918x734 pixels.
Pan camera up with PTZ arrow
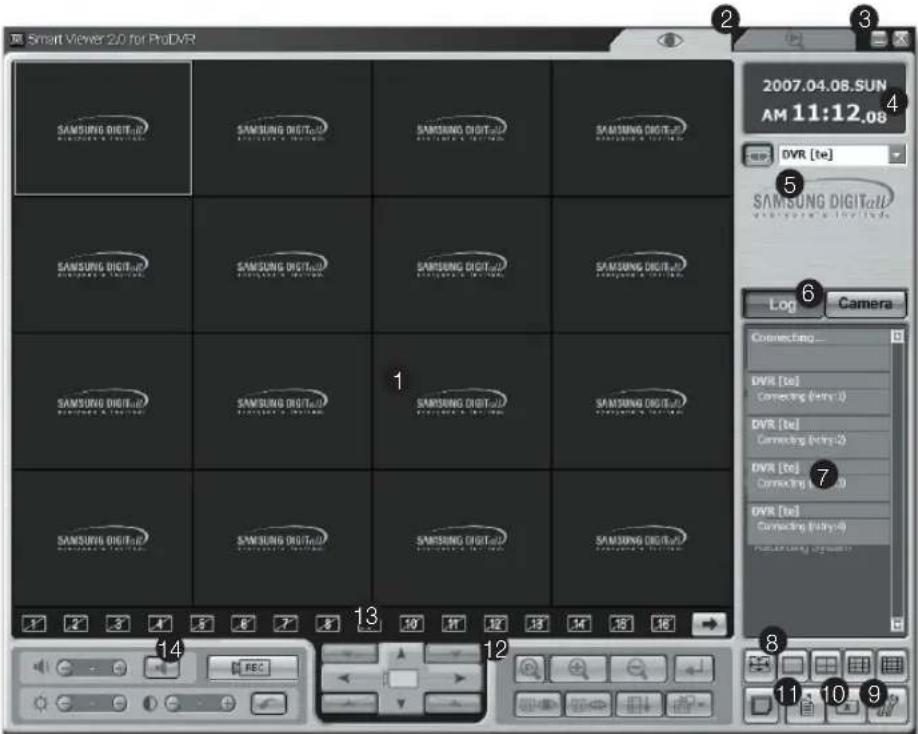(401, 655)
